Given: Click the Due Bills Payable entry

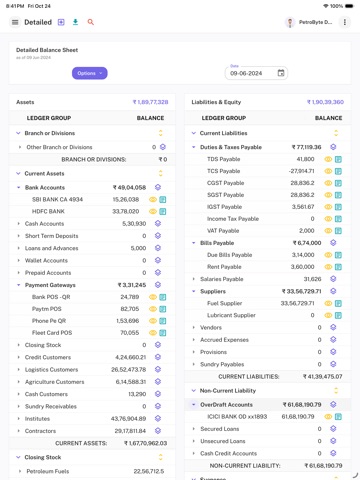Looking at the screenshot, I should point(230,255).
